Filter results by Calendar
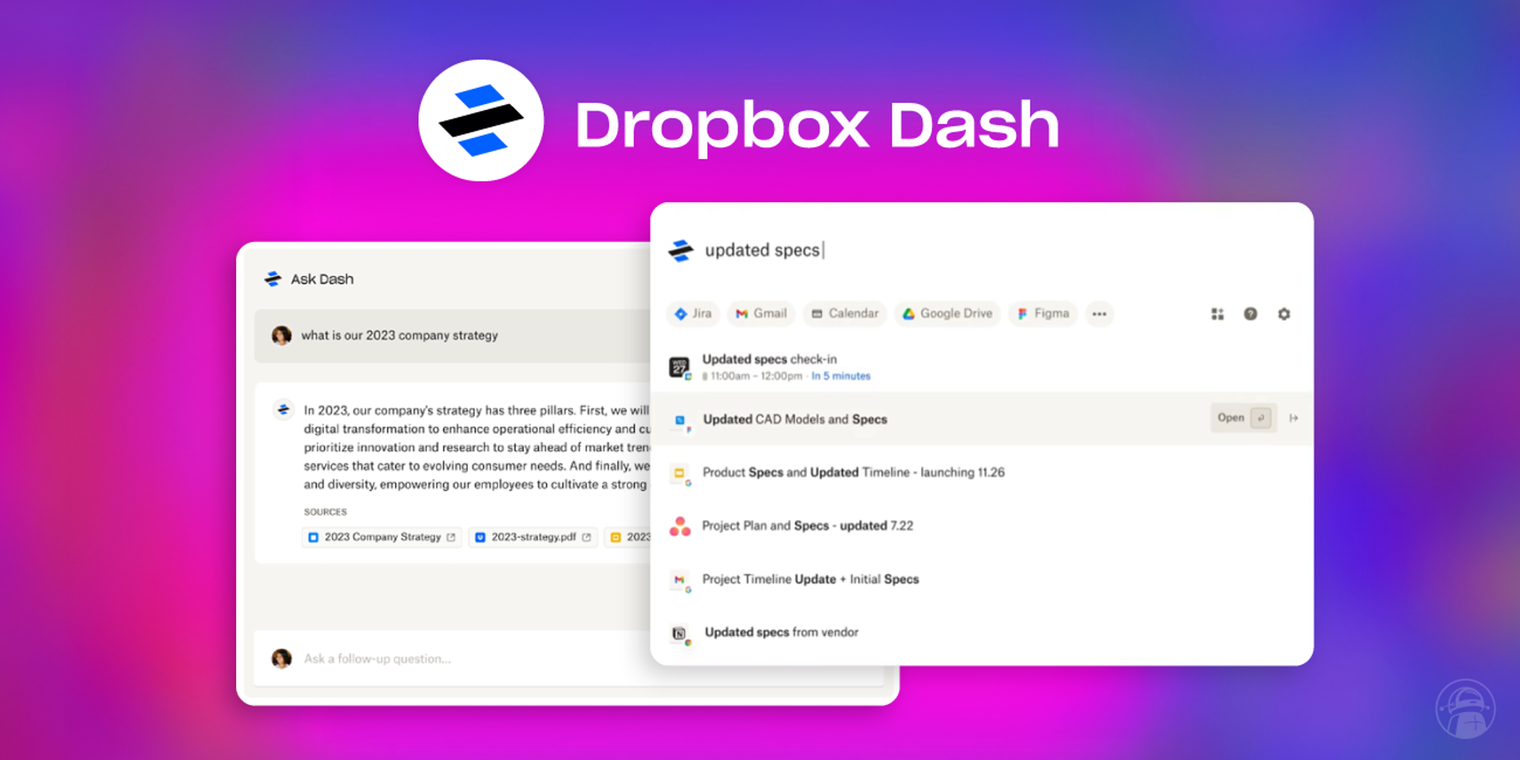The image size is (1520, 760). tap(845, 314)
